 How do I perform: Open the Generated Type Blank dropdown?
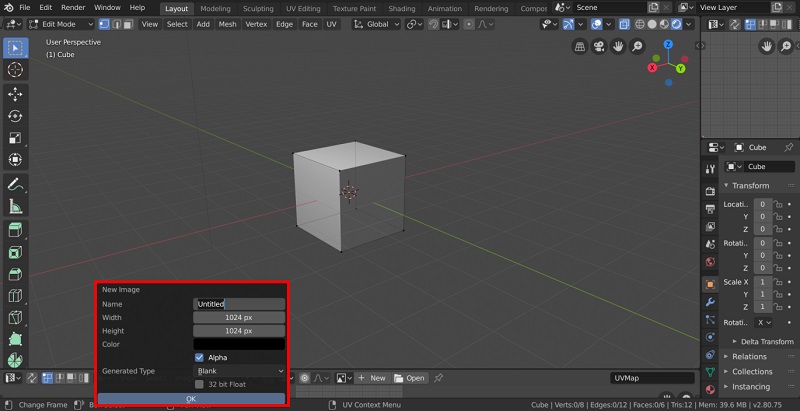point(239,371)
